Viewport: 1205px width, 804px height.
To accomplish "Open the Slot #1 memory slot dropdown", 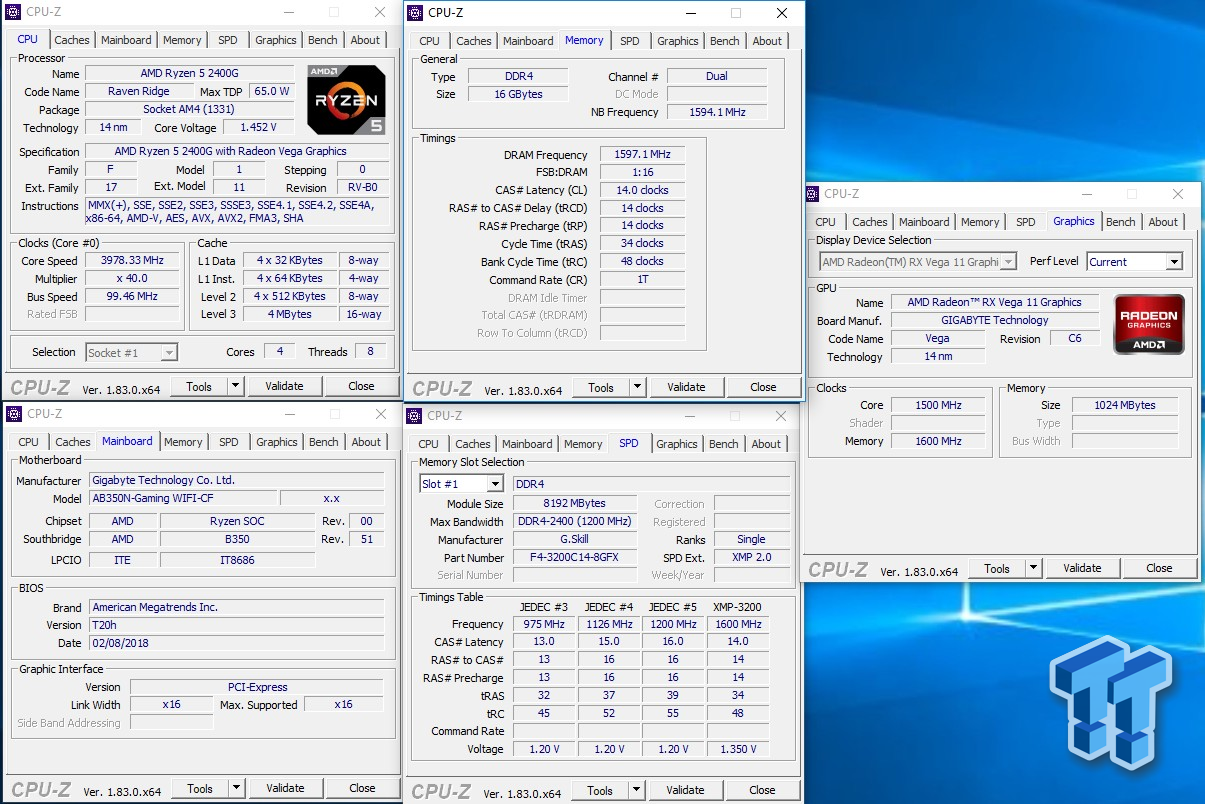I will [x=495, y=484].
